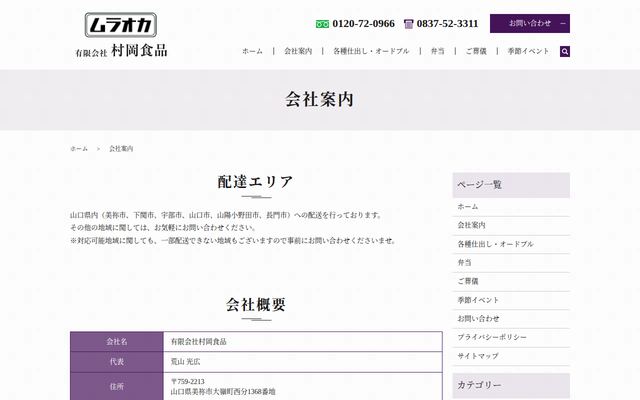The height and width of the screenshot is (400, 640).
Task: Click the 有限会社 村岡食品 company name under logo
Action: 121,51
